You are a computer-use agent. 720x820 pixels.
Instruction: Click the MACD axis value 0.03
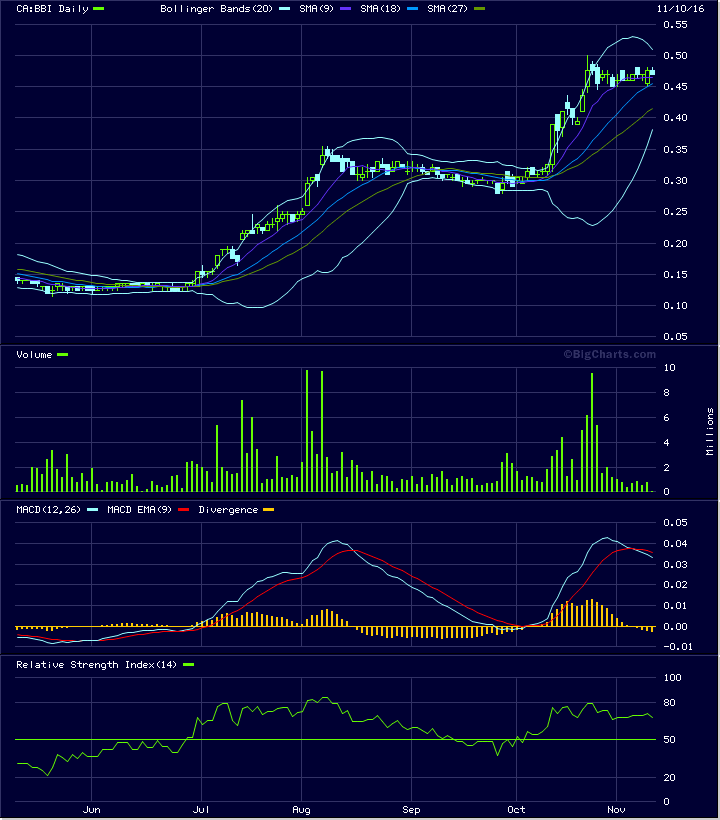[x=675, y=565]
